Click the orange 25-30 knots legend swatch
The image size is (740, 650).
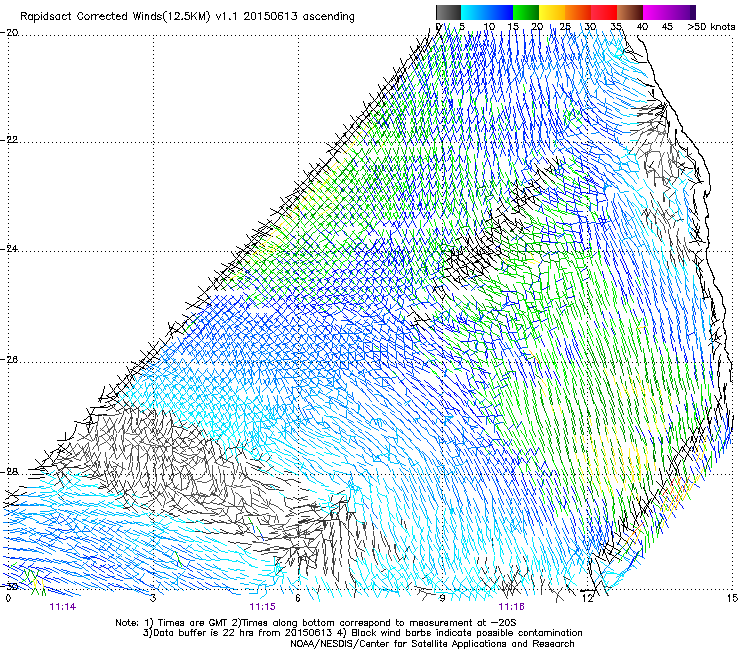click(578, 12)
